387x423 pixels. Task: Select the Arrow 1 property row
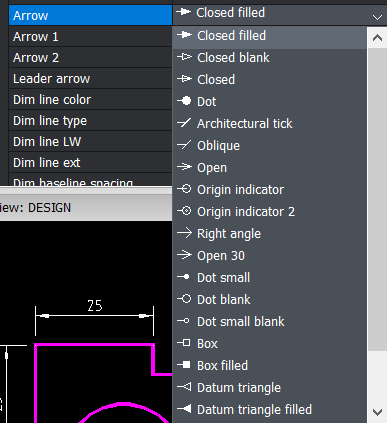pos(90,36)
